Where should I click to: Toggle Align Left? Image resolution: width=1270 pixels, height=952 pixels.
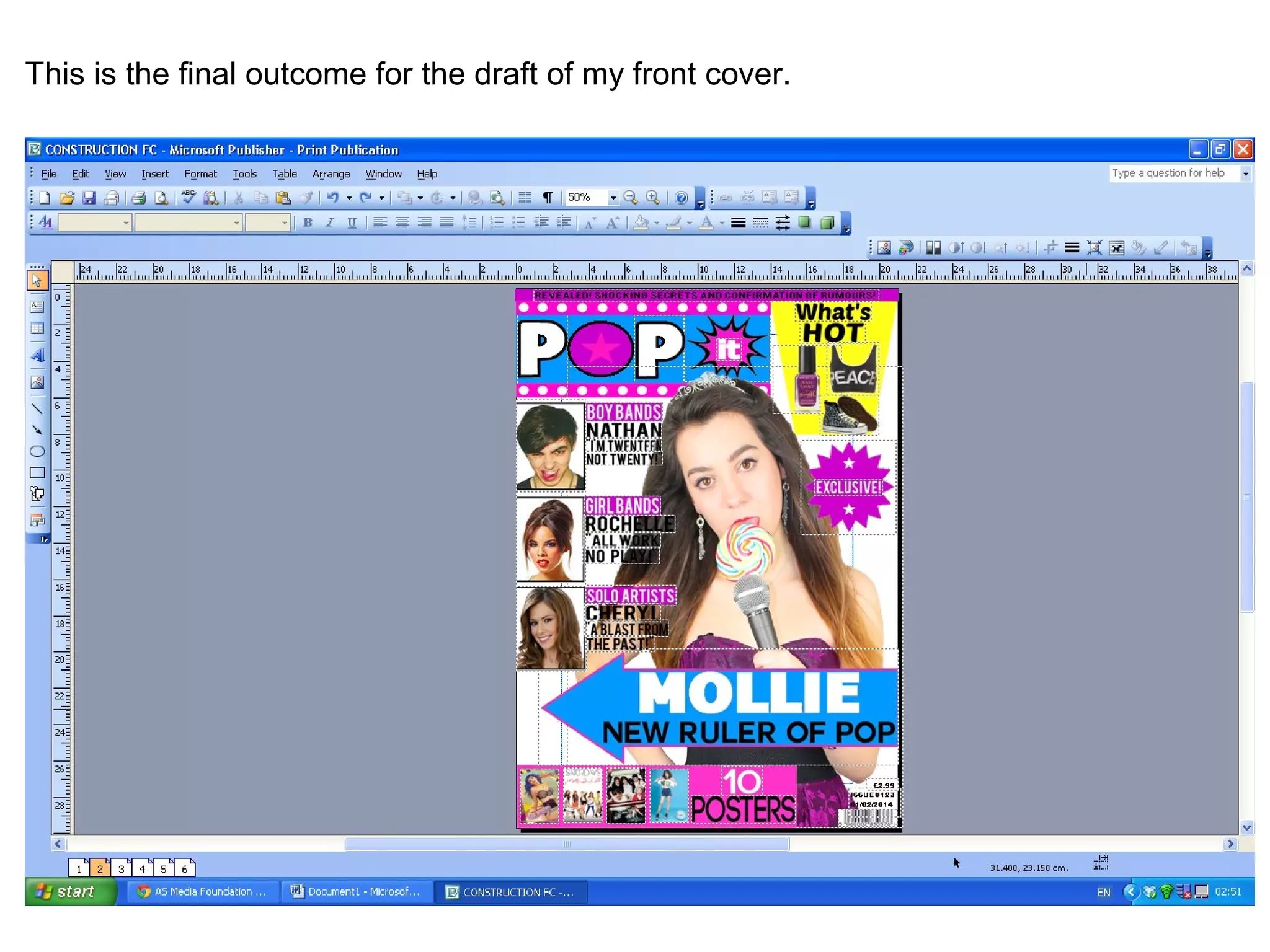tap(380, 223)
